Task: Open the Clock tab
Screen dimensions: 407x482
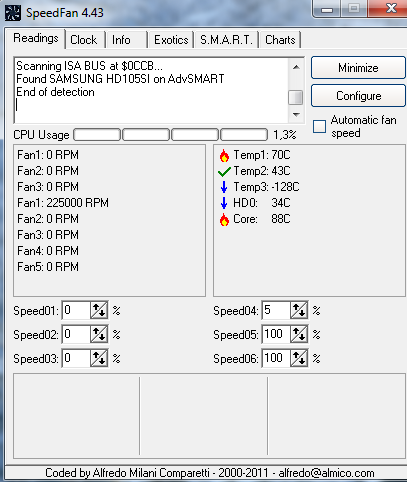Action: click(84, 40)
